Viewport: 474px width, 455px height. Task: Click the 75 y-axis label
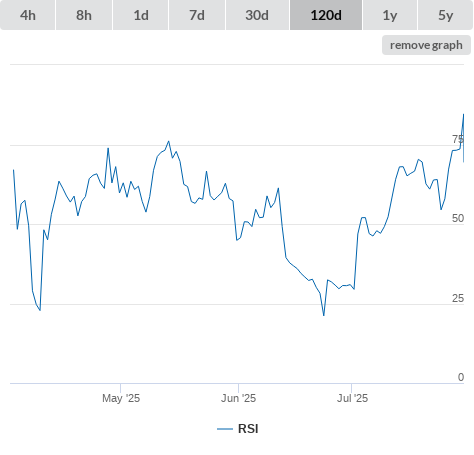[458, 139]
